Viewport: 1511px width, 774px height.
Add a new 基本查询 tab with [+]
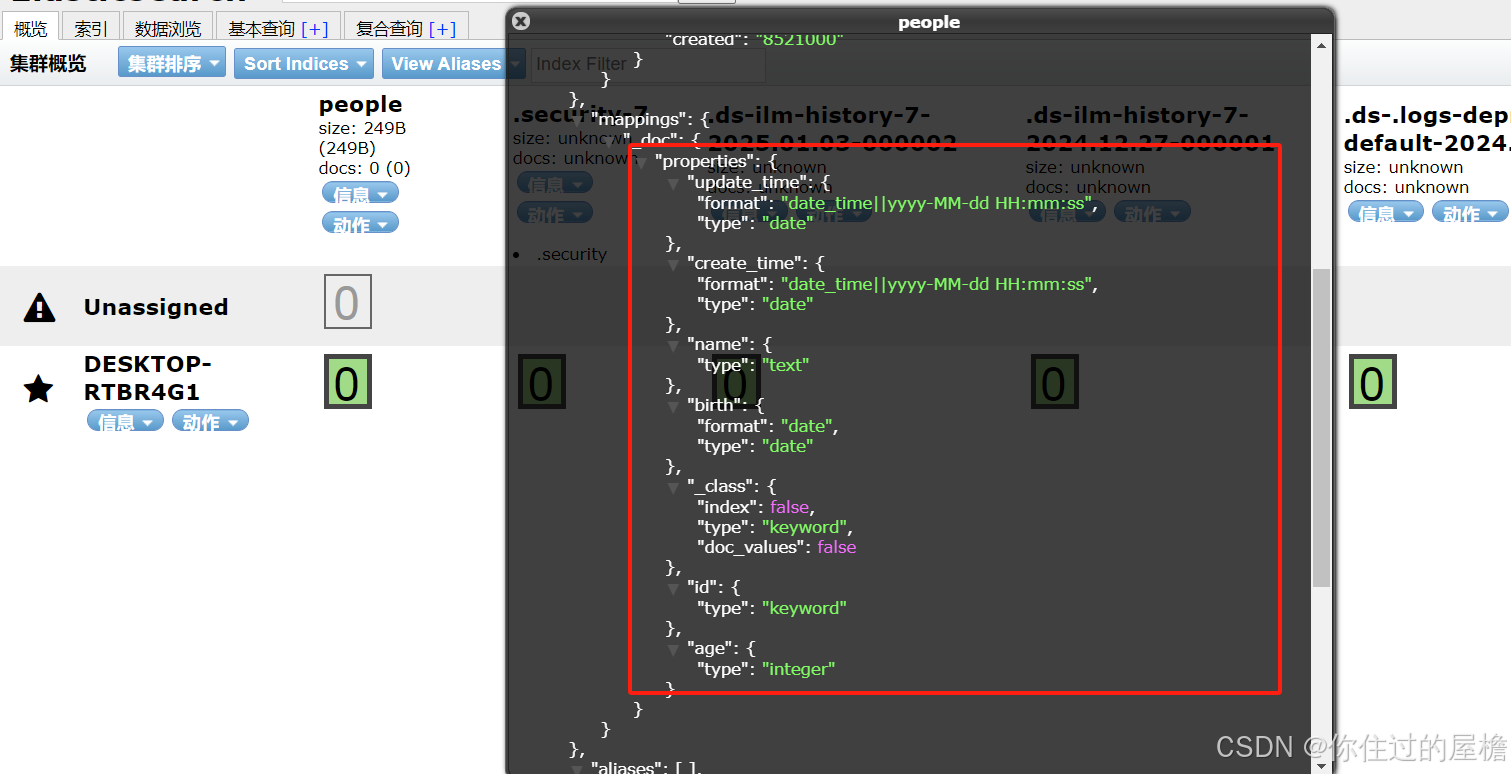[x=314, y=29]
